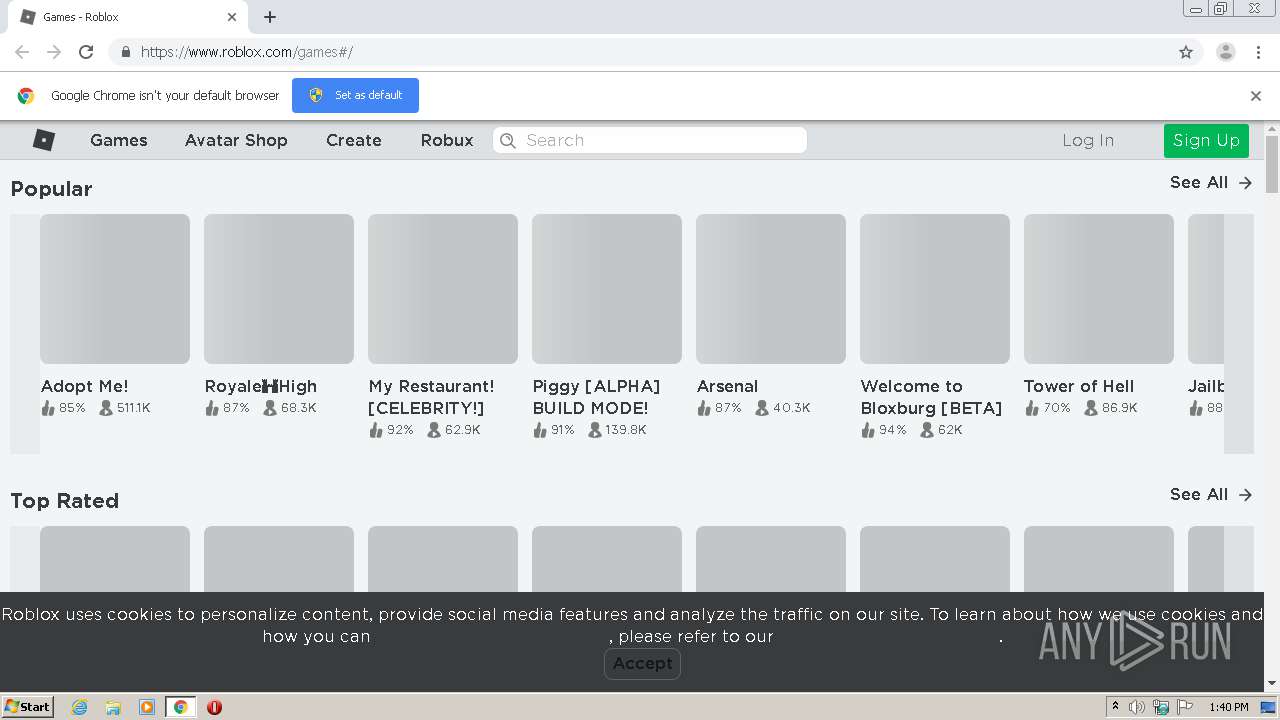Open the Adopt Me! game thumbnail

coord(115,289)
